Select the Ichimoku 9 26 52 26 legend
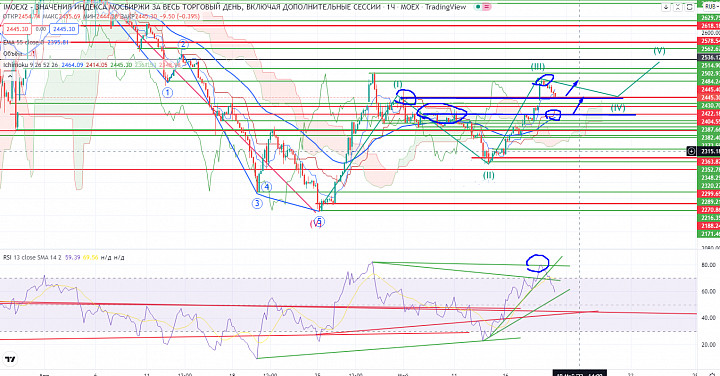This screenshot has height=376, width=720. (x=32, y=65)
